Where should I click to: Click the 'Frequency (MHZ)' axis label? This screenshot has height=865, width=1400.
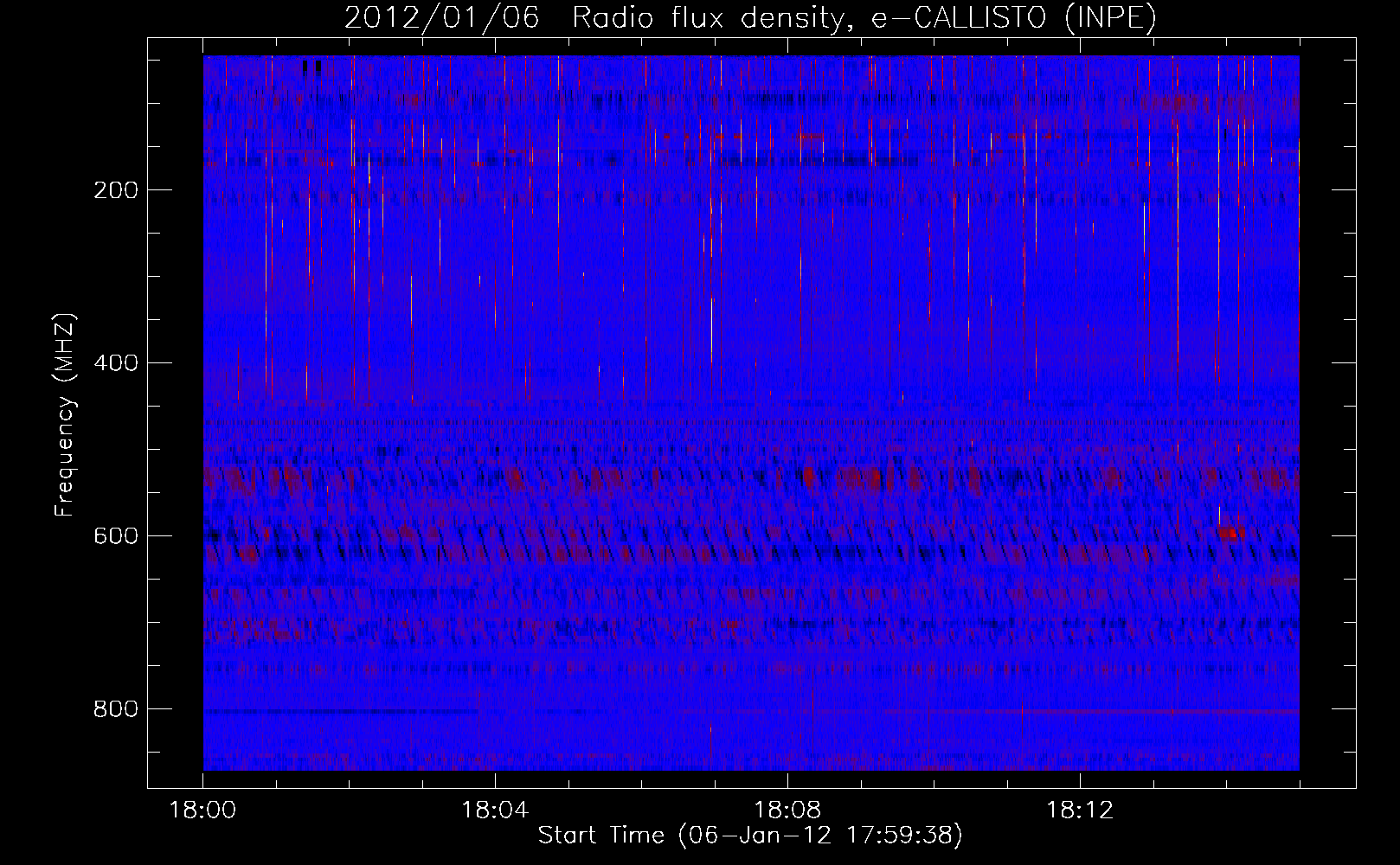pyautogui.click(x=65, y=415)
